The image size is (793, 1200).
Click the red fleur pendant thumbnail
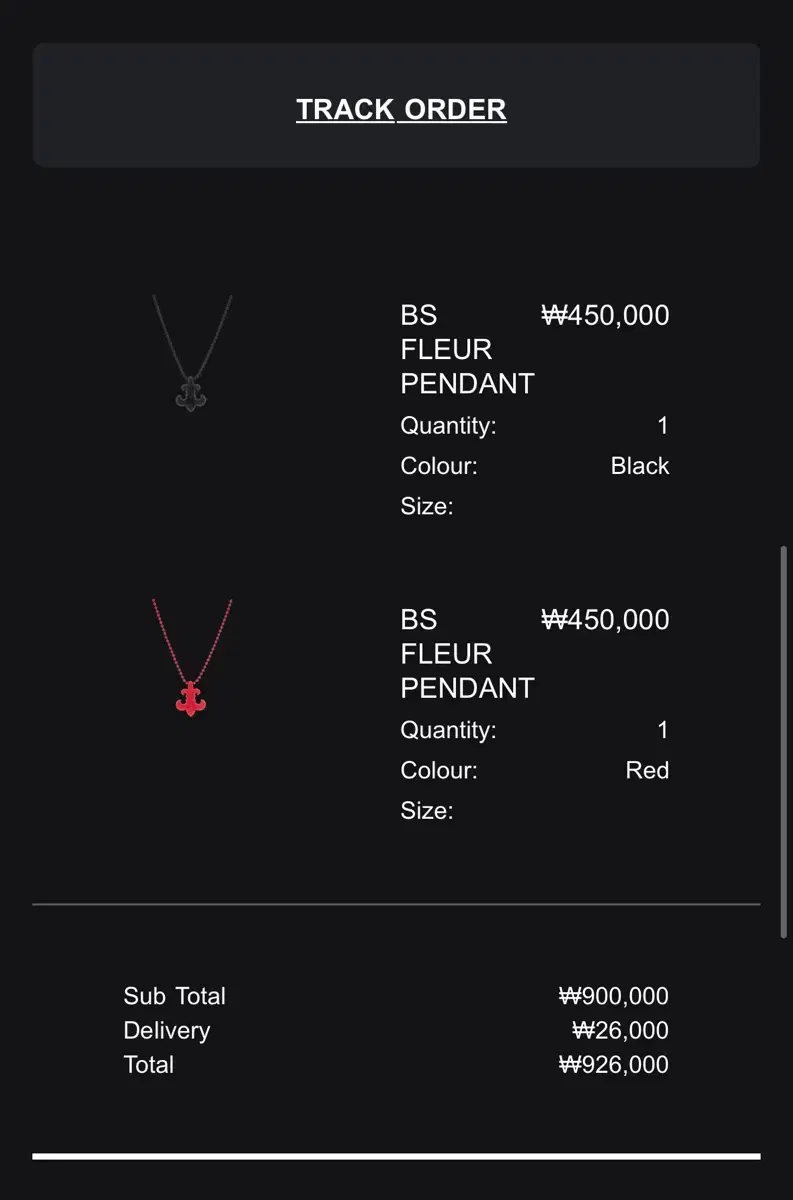tap(191, 657)
